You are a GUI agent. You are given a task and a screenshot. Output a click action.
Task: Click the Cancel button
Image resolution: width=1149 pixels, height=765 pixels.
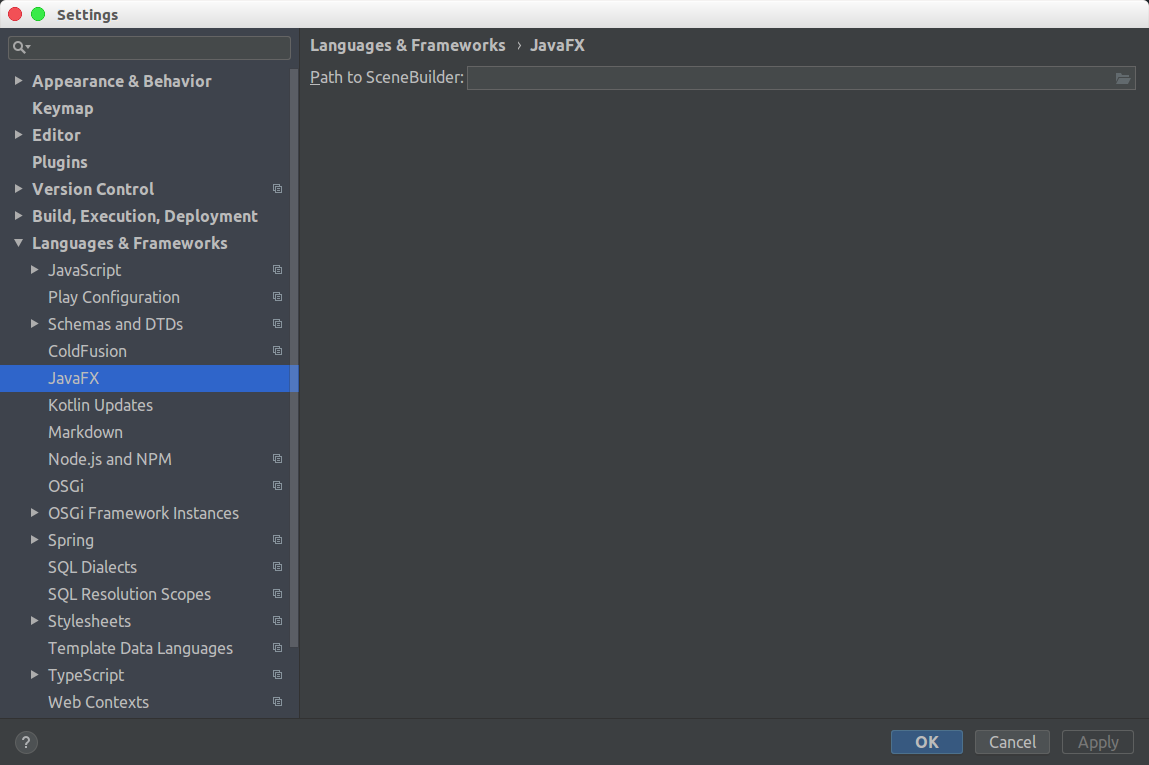(x=1013, y=742)
